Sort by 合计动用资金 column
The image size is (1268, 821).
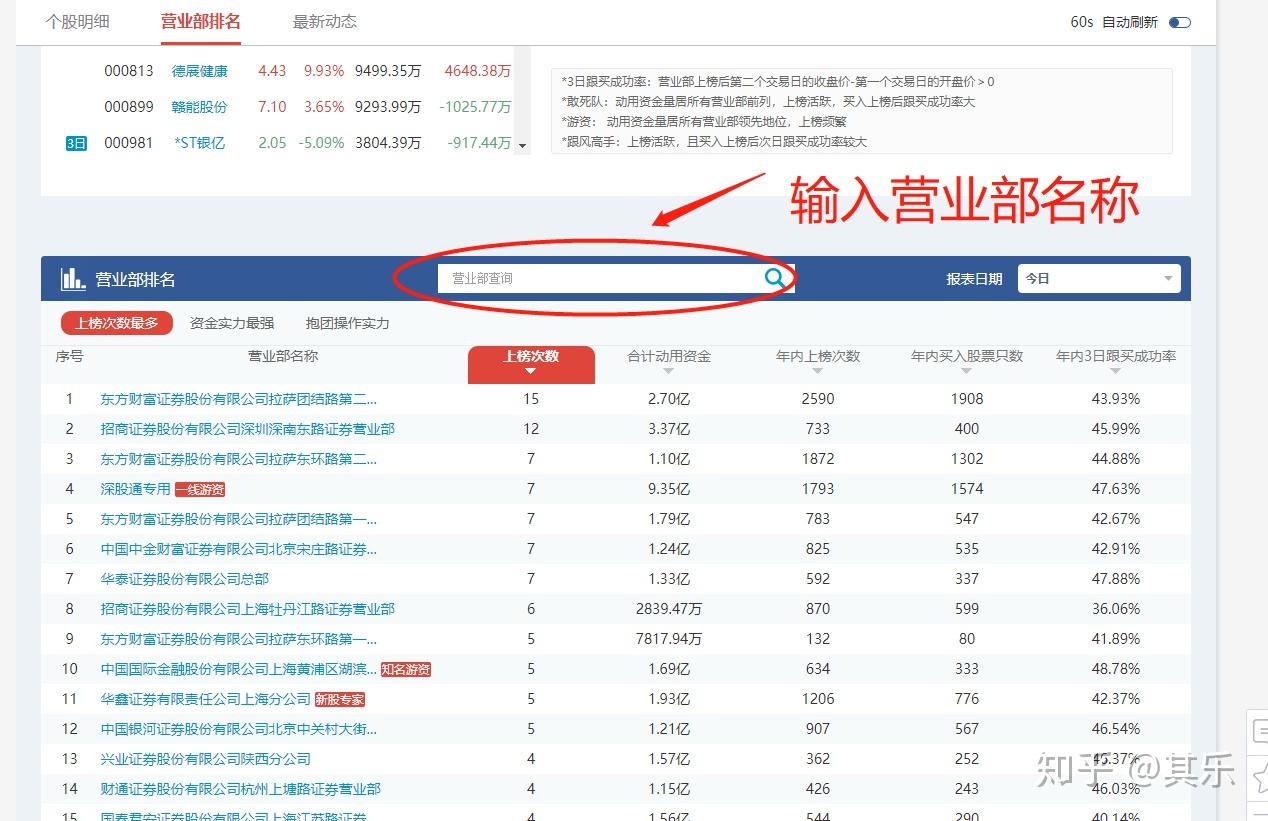669,362
